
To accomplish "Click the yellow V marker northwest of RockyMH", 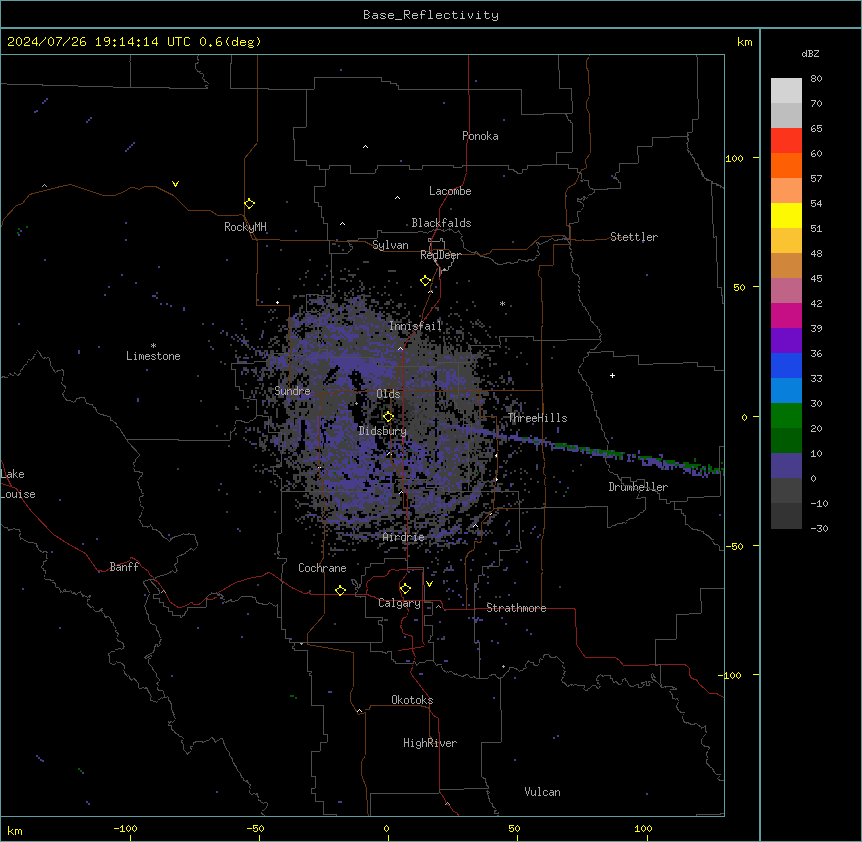I will (175, 184).
